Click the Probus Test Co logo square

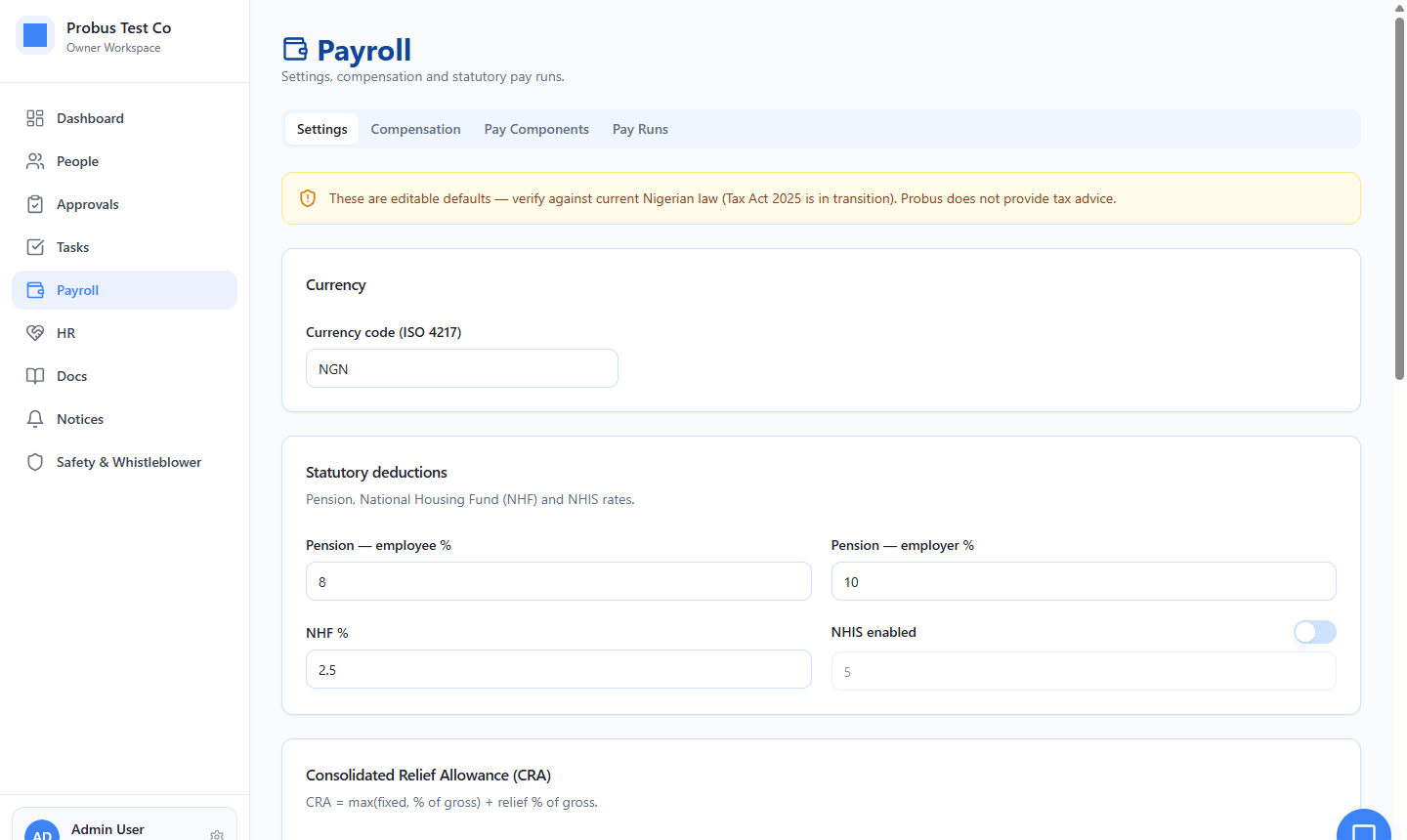(35, 35)
